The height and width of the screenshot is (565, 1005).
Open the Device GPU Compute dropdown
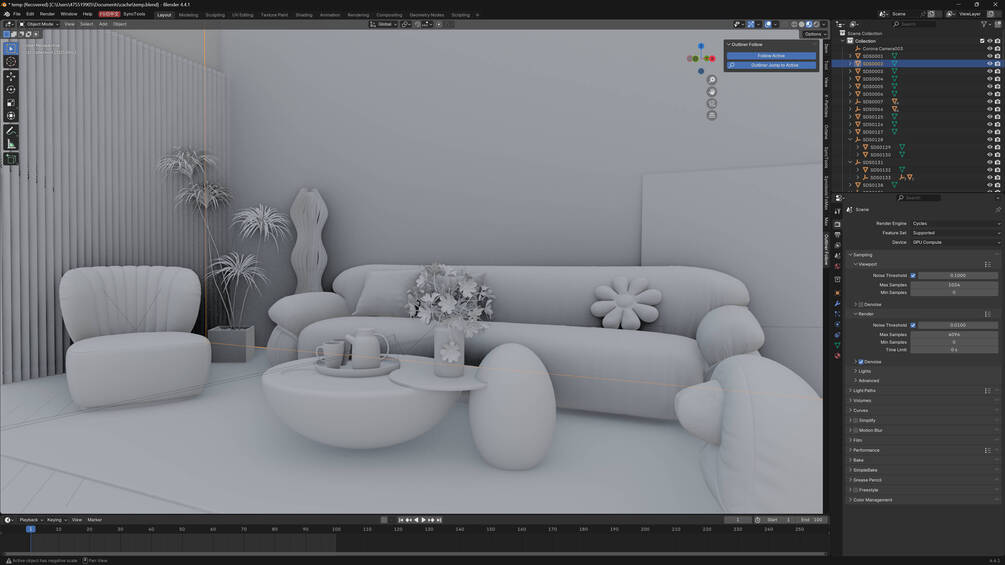(955, 243)
